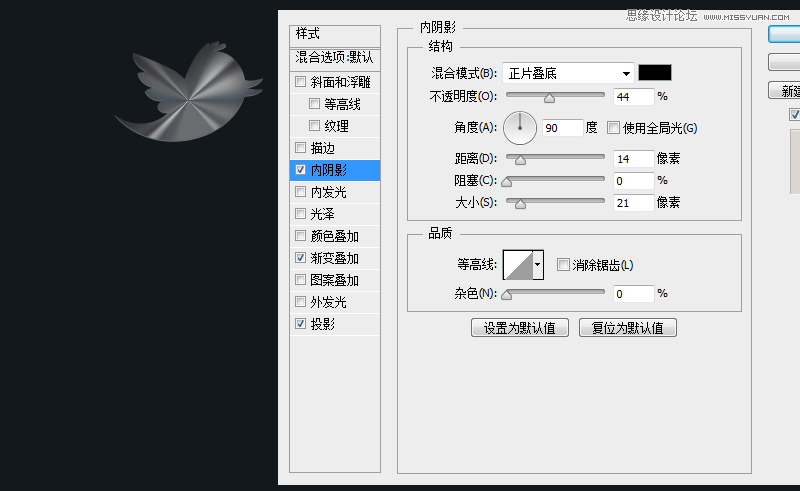800x491 pixels.
Task: Enable 消除锯齿 anti-alias checkbox
Action: pyautogui.click(x=563, y=264)
